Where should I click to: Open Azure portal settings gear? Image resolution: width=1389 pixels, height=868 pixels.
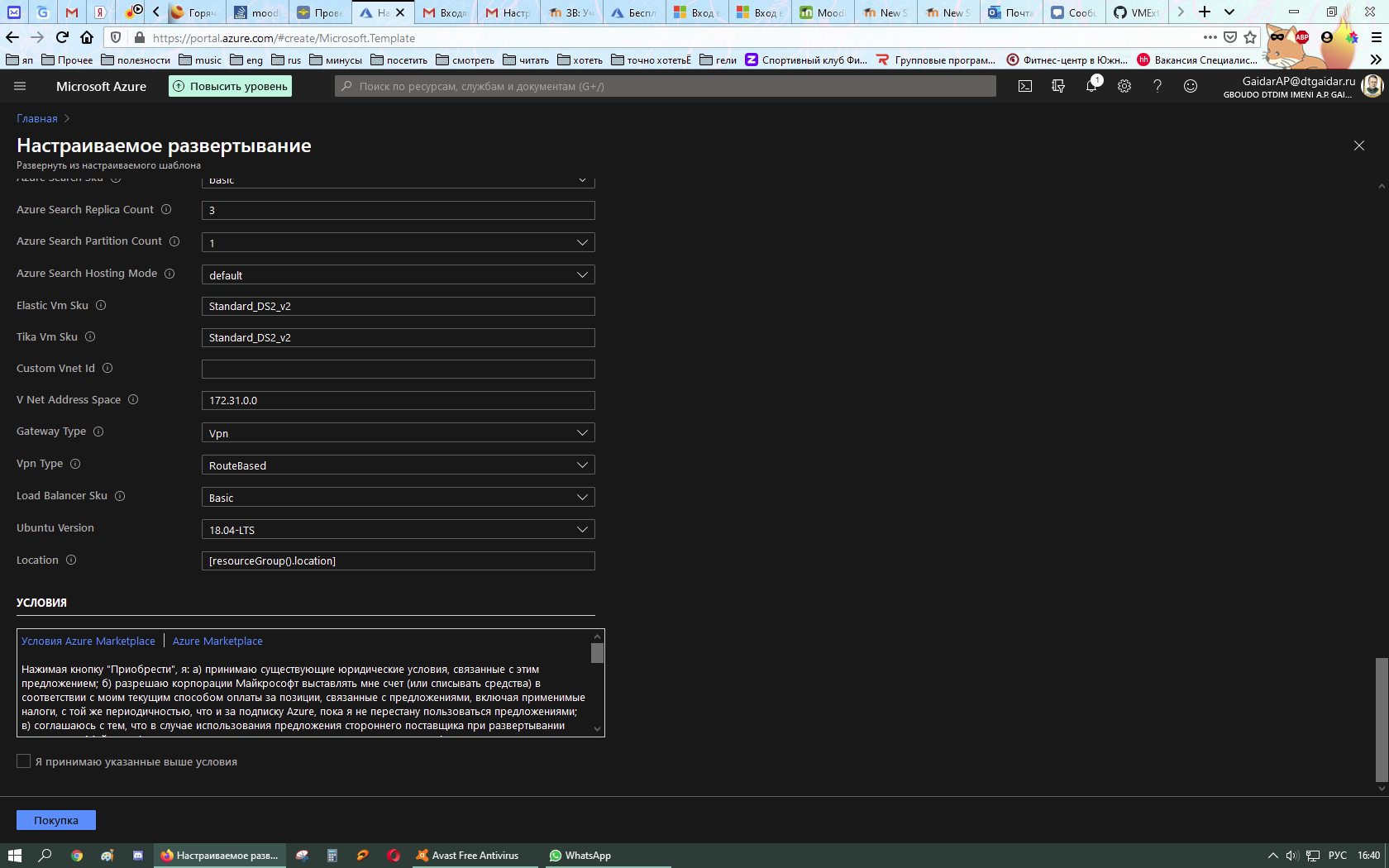(1124, 86)
